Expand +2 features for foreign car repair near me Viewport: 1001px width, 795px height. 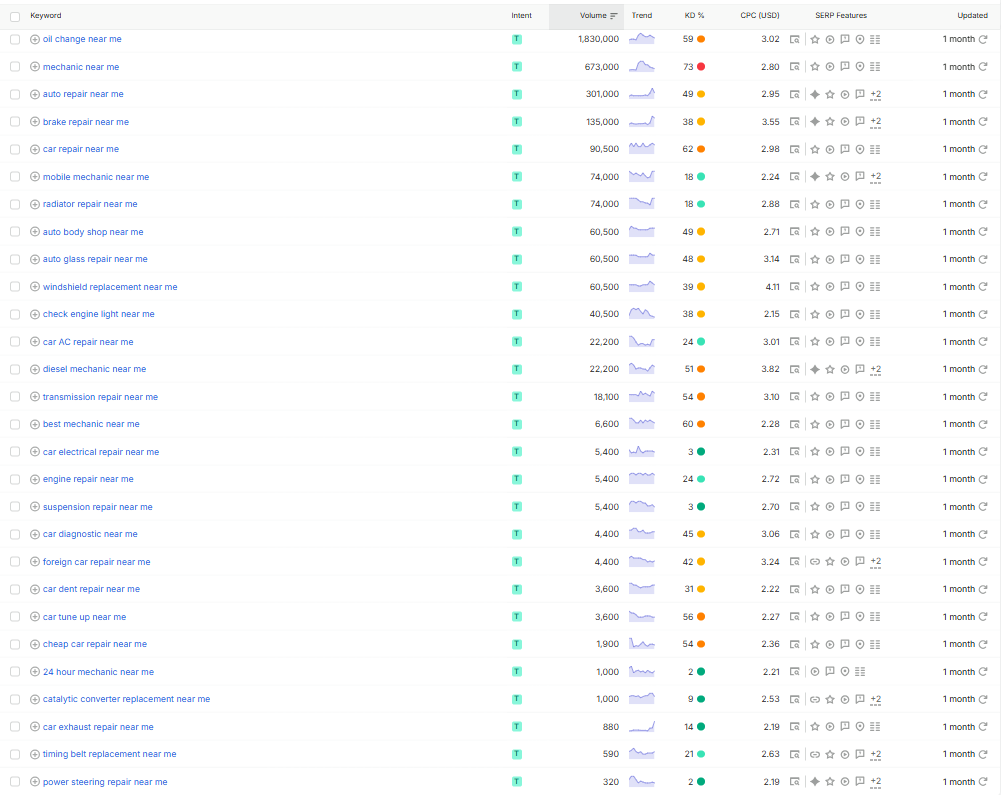tap(876, 563)
